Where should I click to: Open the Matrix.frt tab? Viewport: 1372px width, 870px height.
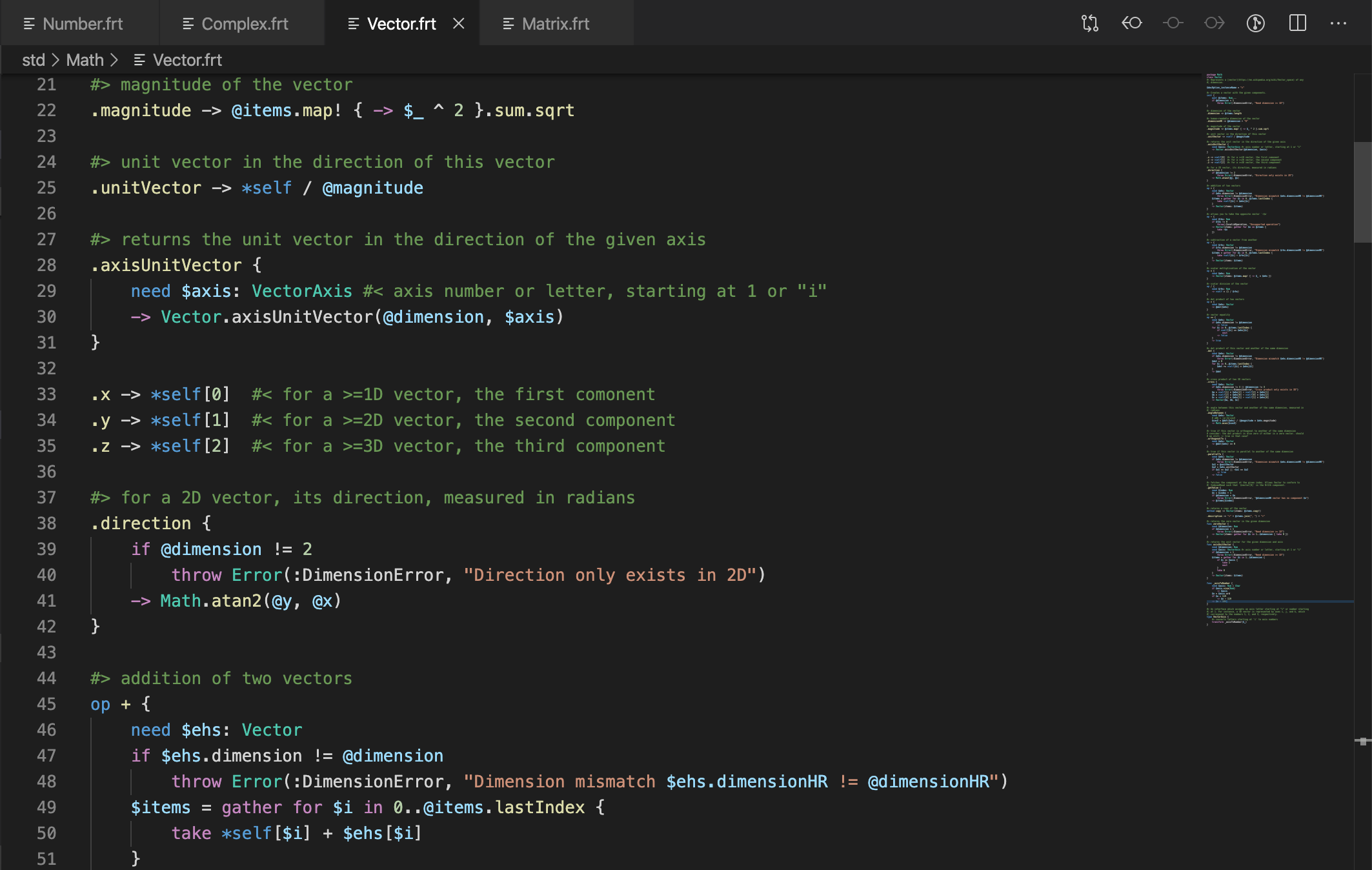[x=555, y=24]
